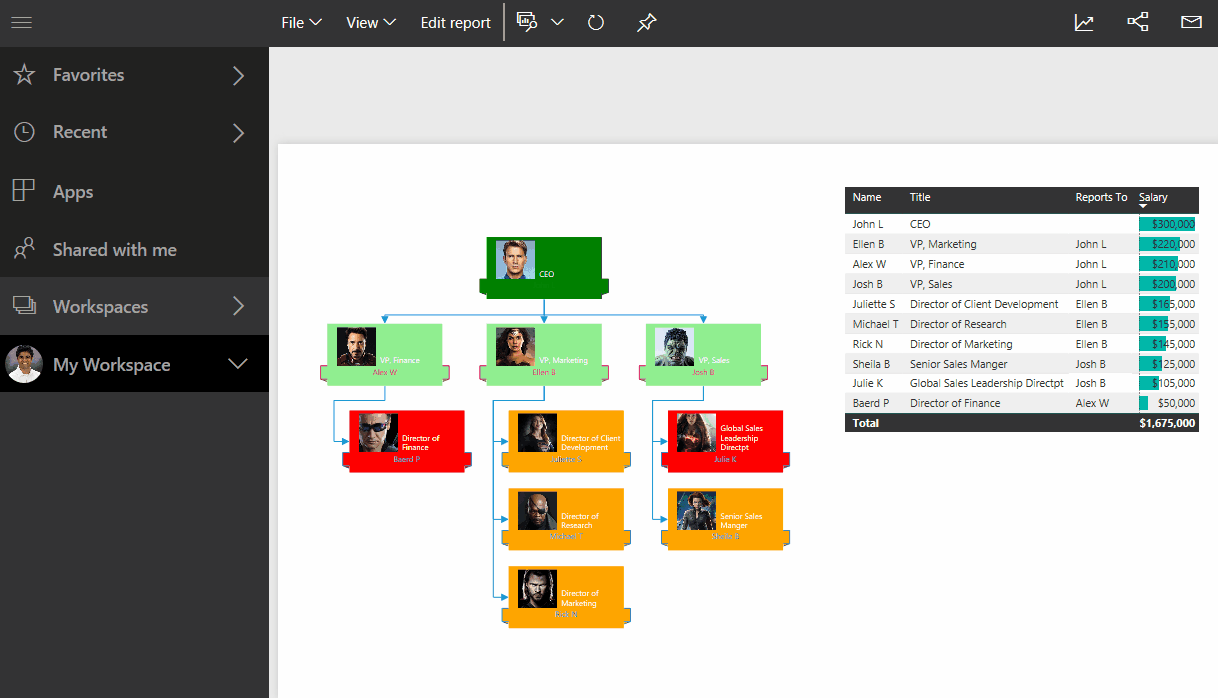Open the Explore dropdown arrow

click(558, 22)
